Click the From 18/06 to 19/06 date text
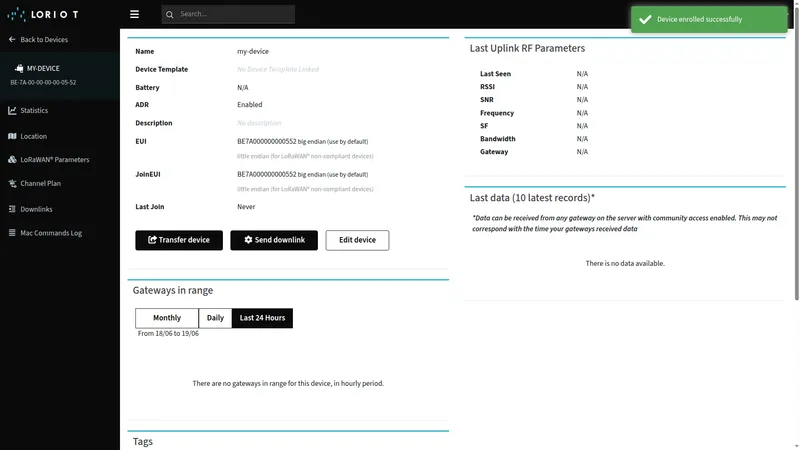This screenshot has height=450, width=800. point(168,333)
